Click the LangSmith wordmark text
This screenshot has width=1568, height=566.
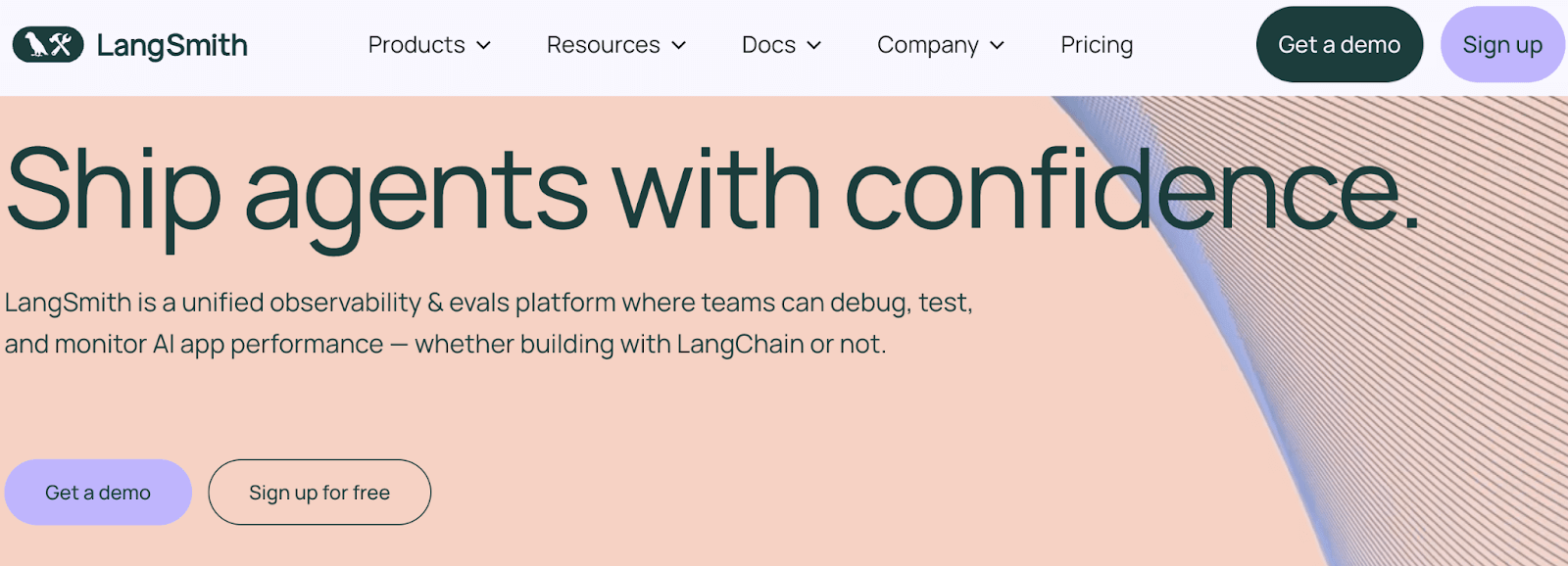[172, 46]
